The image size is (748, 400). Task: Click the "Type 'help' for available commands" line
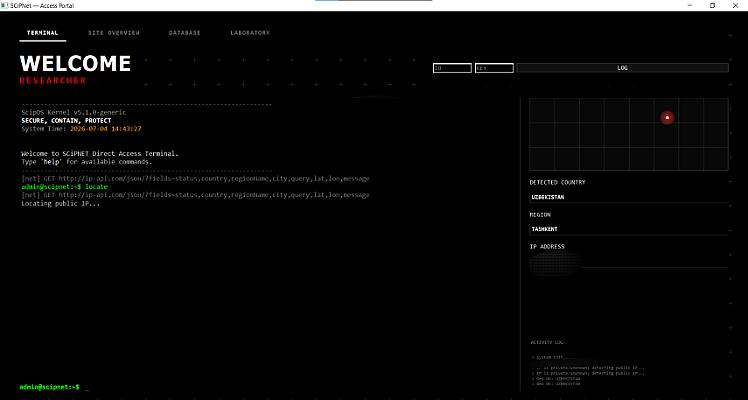(86, 162)
